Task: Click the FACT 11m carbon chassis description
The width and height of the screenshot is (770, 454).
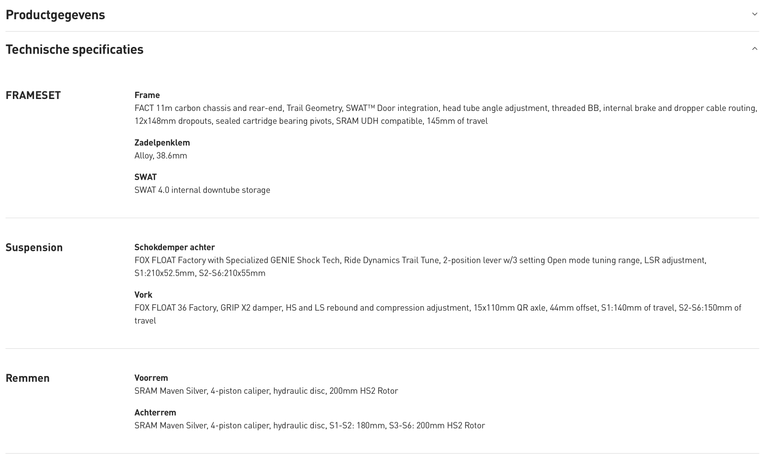Action: point(446,114)
